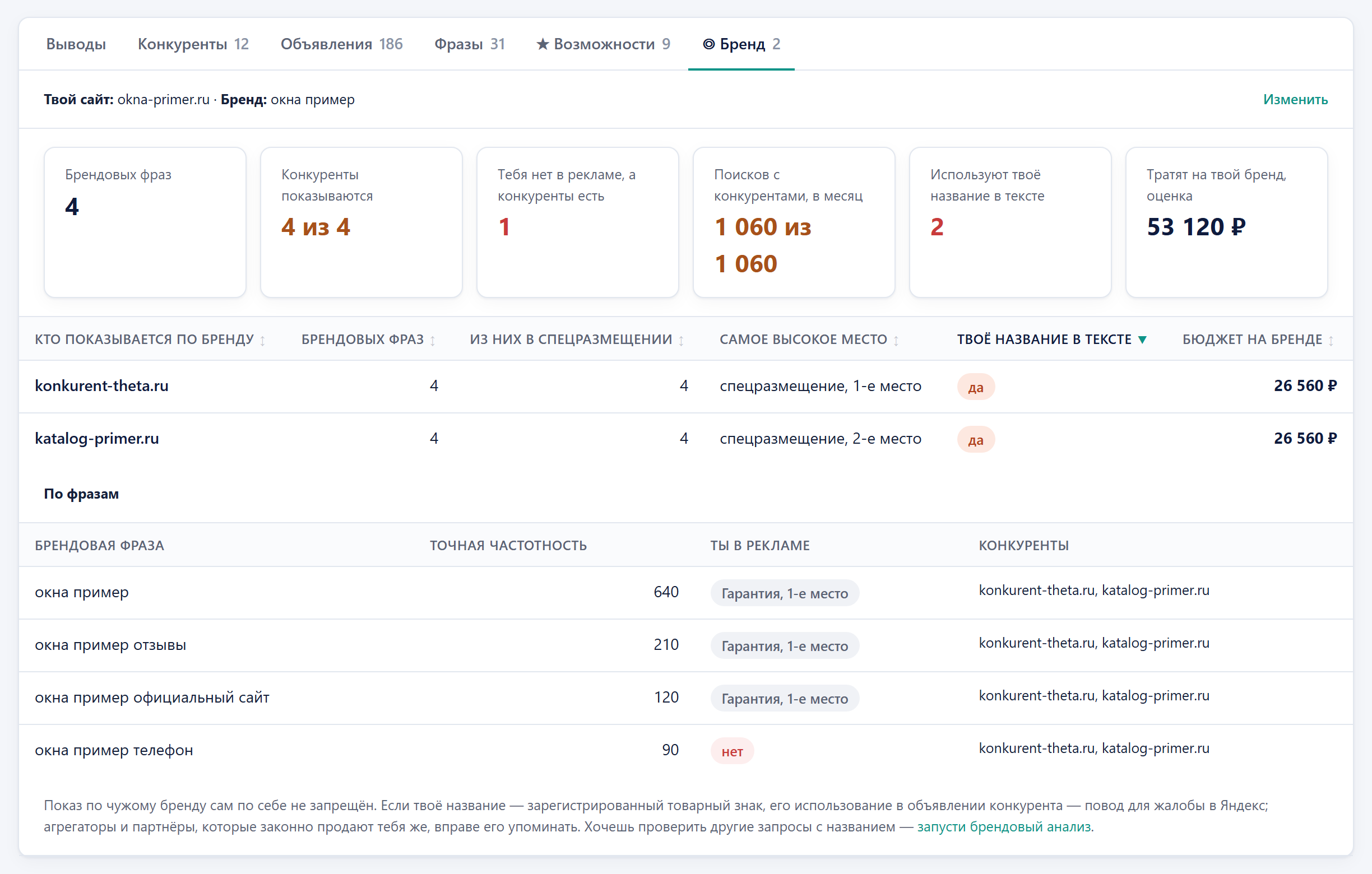The height and width of the screenshot is (874, 1372).
Task: Click the Используют твоё название в тексте card
Action: 1010,222
